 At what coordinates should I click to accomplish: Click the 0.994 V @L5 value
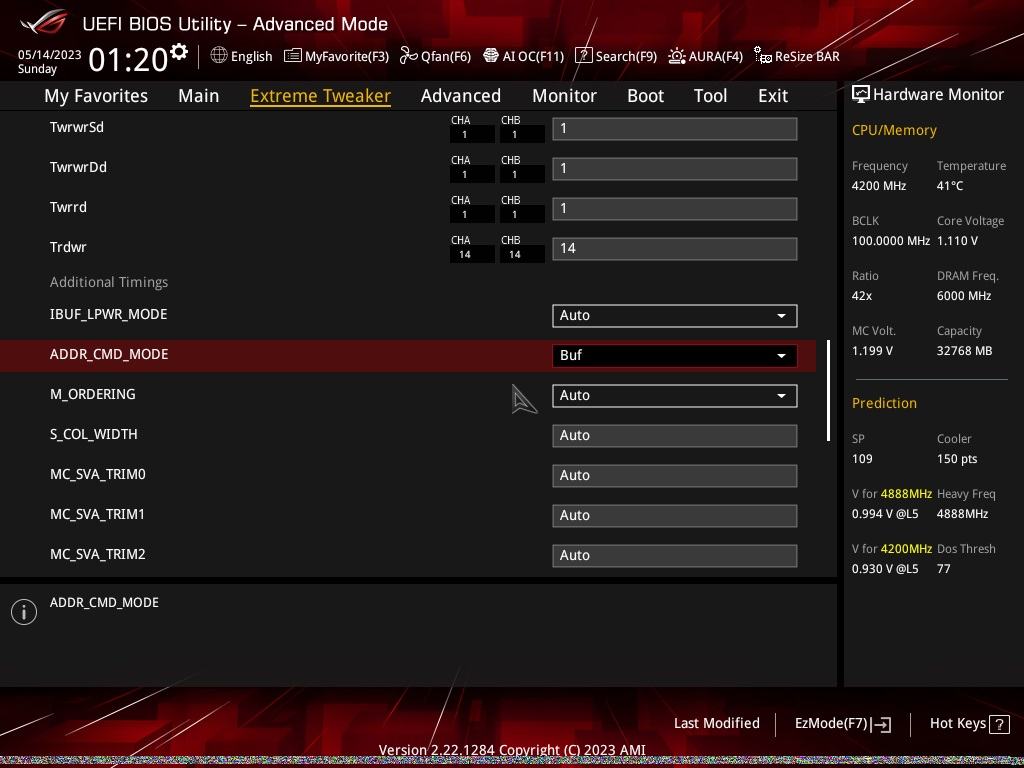click(x=885, y=514)
